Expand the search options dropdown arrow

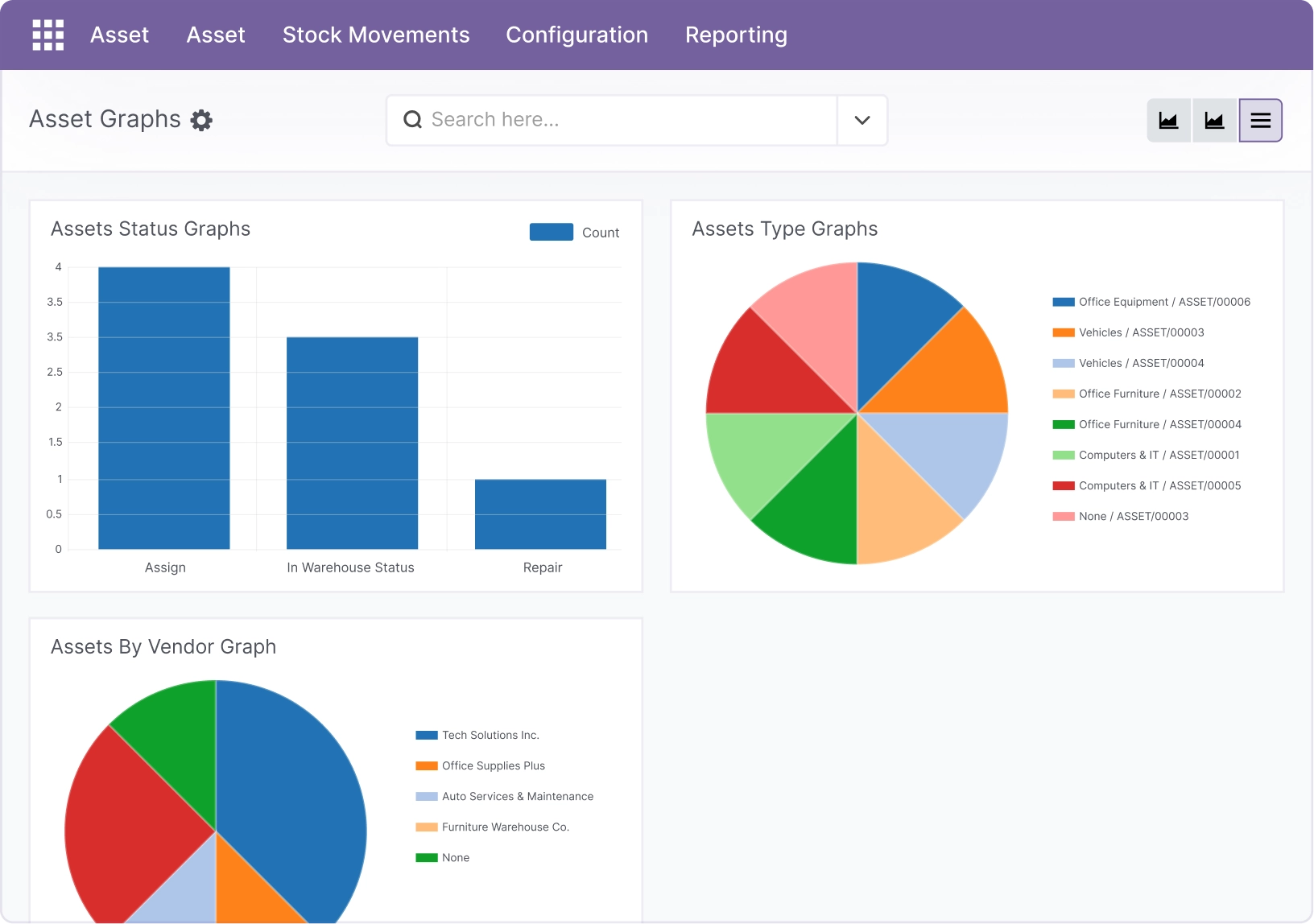click(x=862, y=121)
